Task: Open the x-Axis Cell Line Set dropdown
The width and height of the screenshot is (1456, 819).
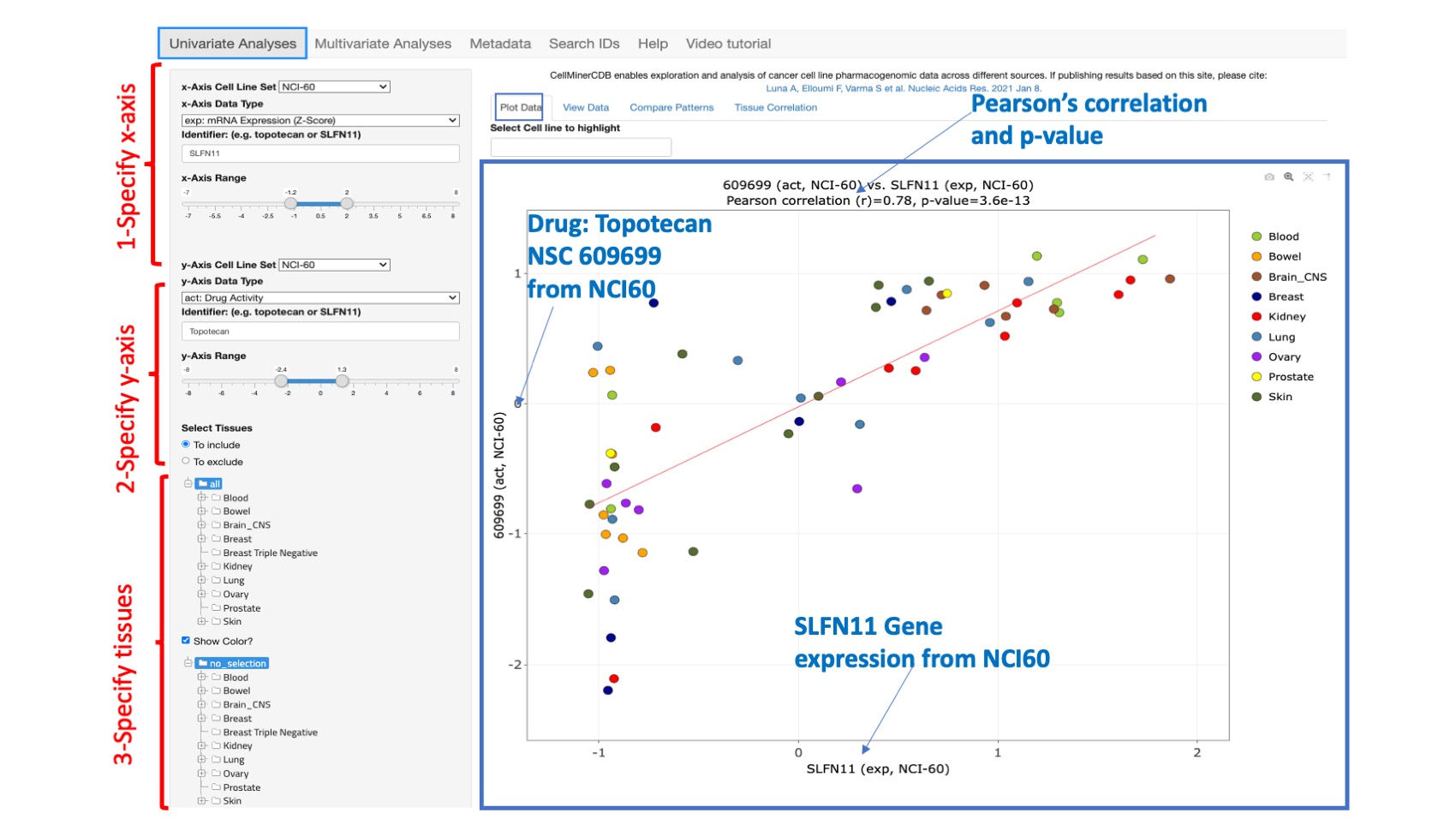Action: (334, 86)
